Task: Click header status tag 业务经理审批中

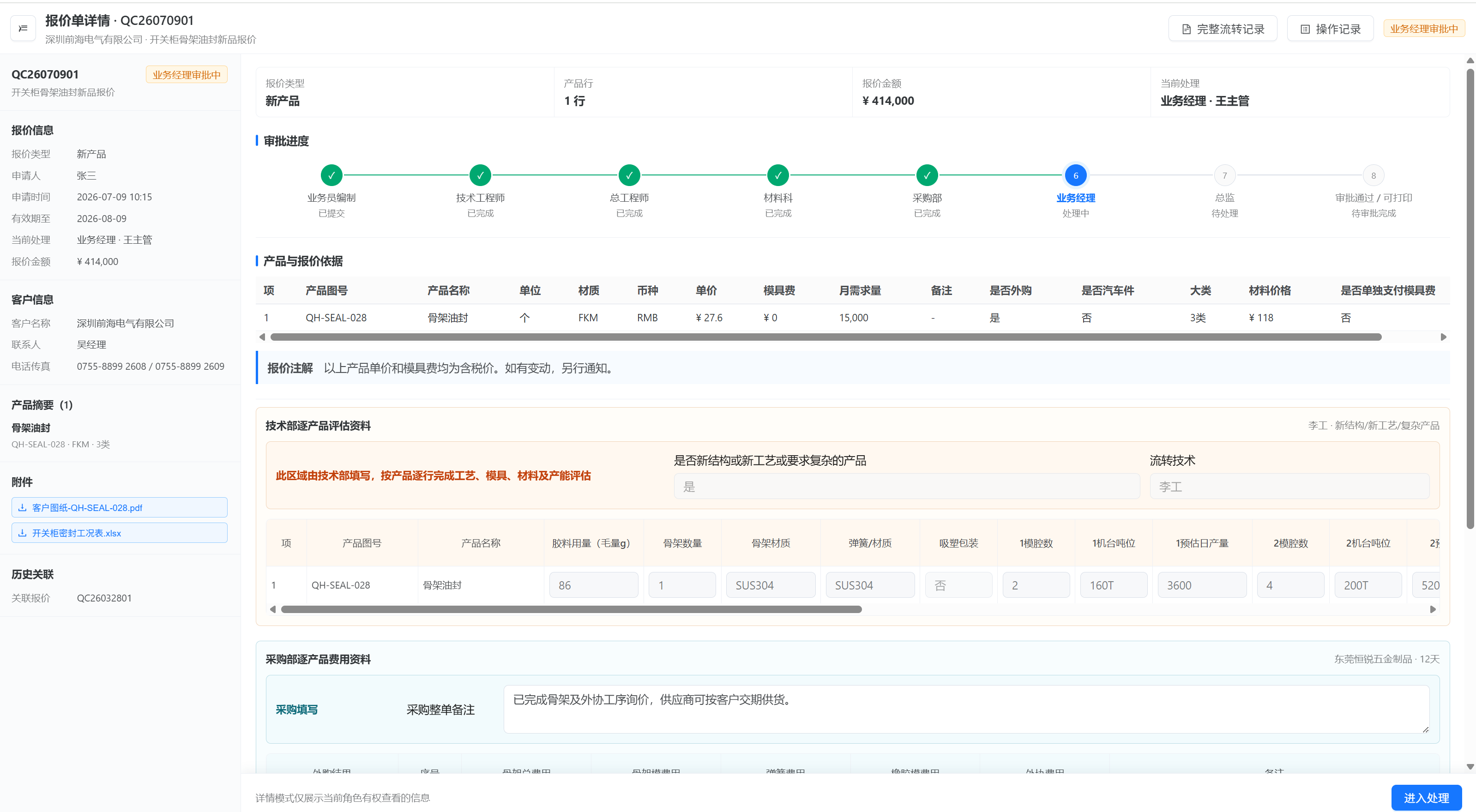Action: tap(1424, 29)
